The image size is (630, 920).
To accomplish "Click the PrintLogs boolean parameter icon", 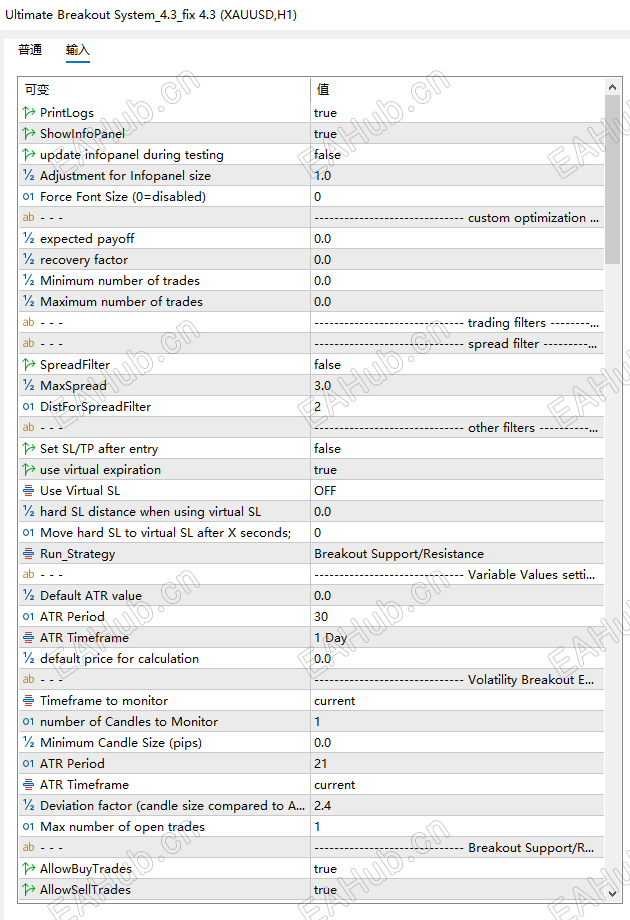I will (x=28, y=112).
